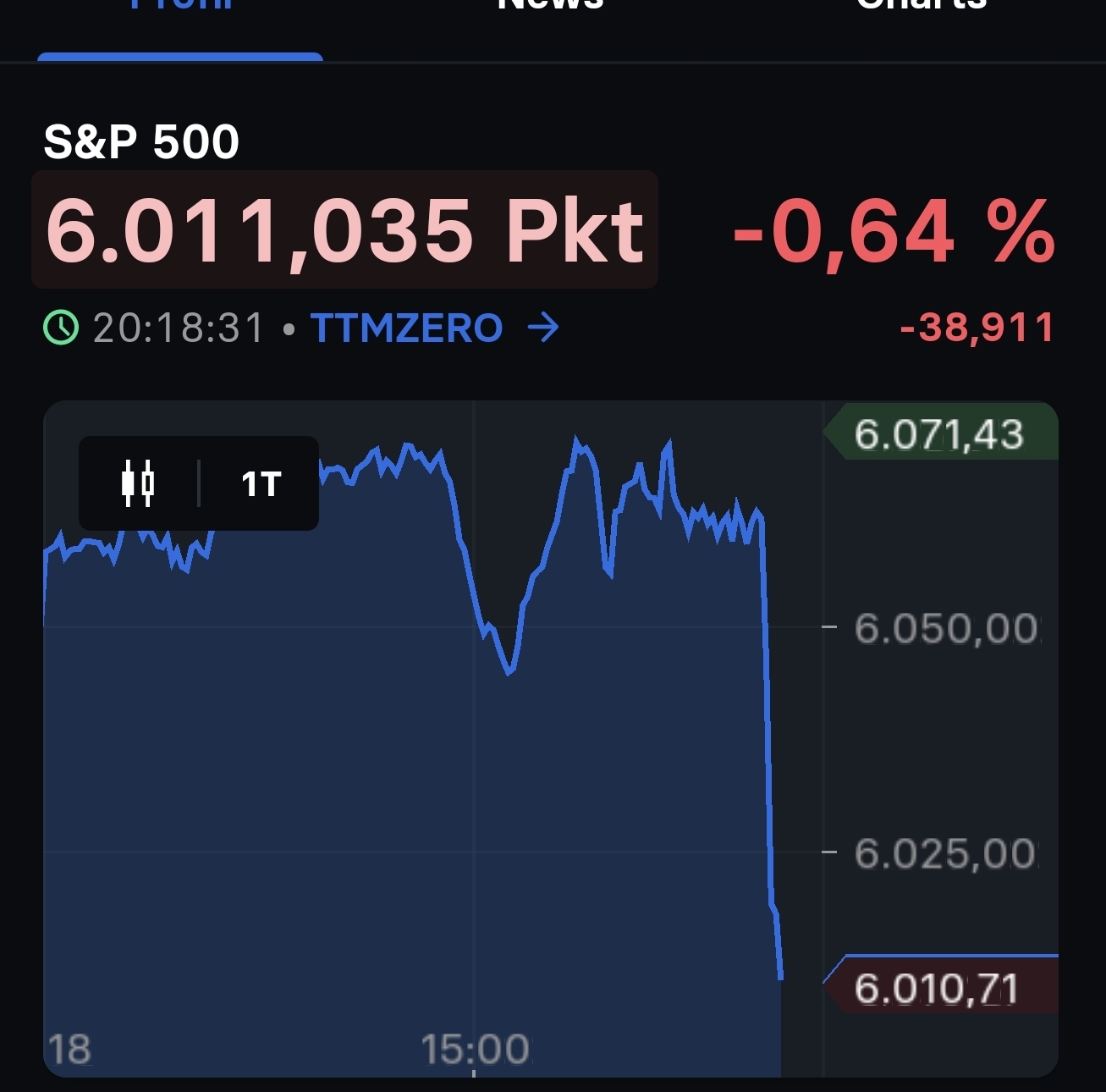Tap the 20:18:31 timestamp
Screen dimensions: 1106x1092
pyautogui.click(x=179, y=328)
